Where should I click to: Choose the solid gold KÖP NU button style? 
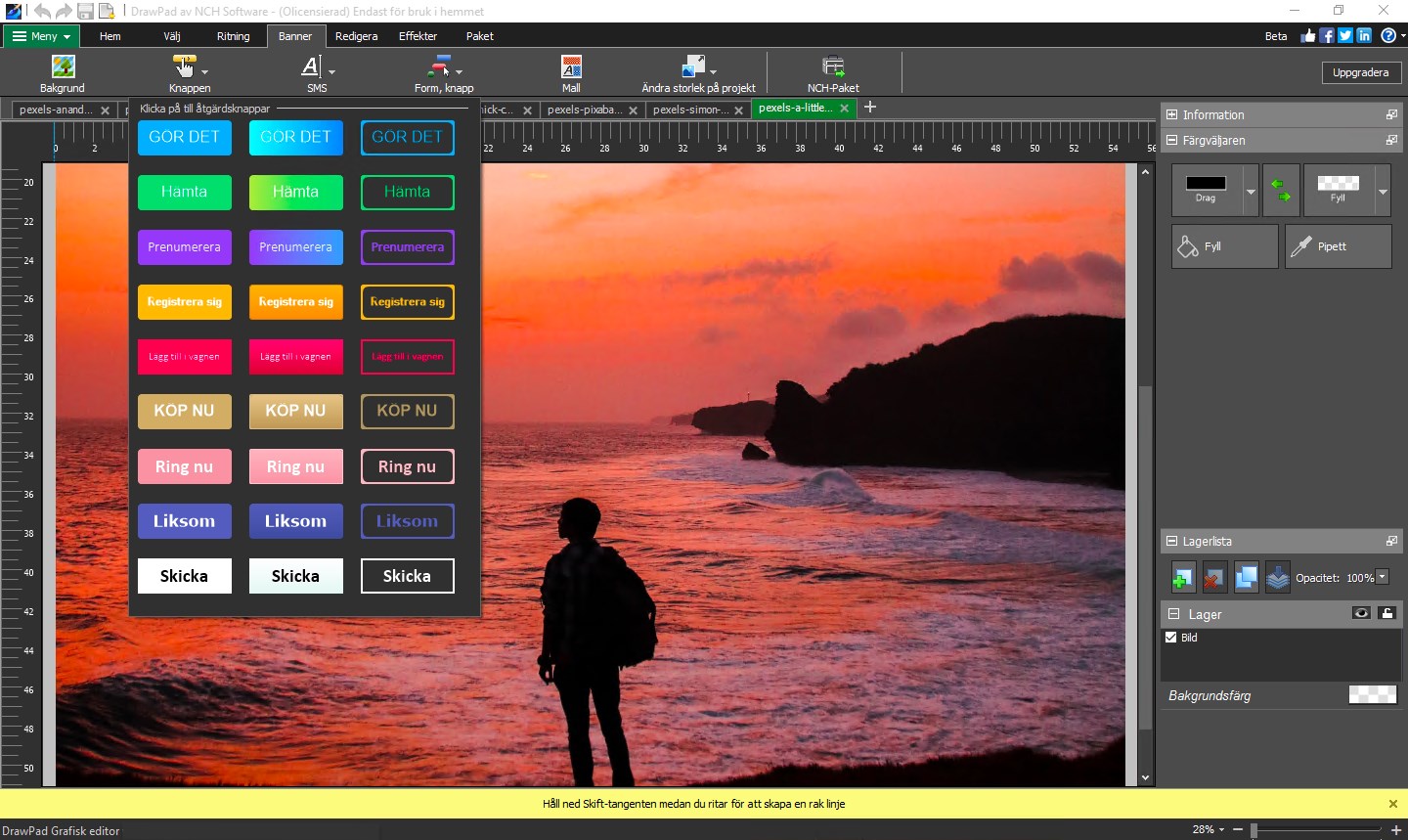click(184, 411)
